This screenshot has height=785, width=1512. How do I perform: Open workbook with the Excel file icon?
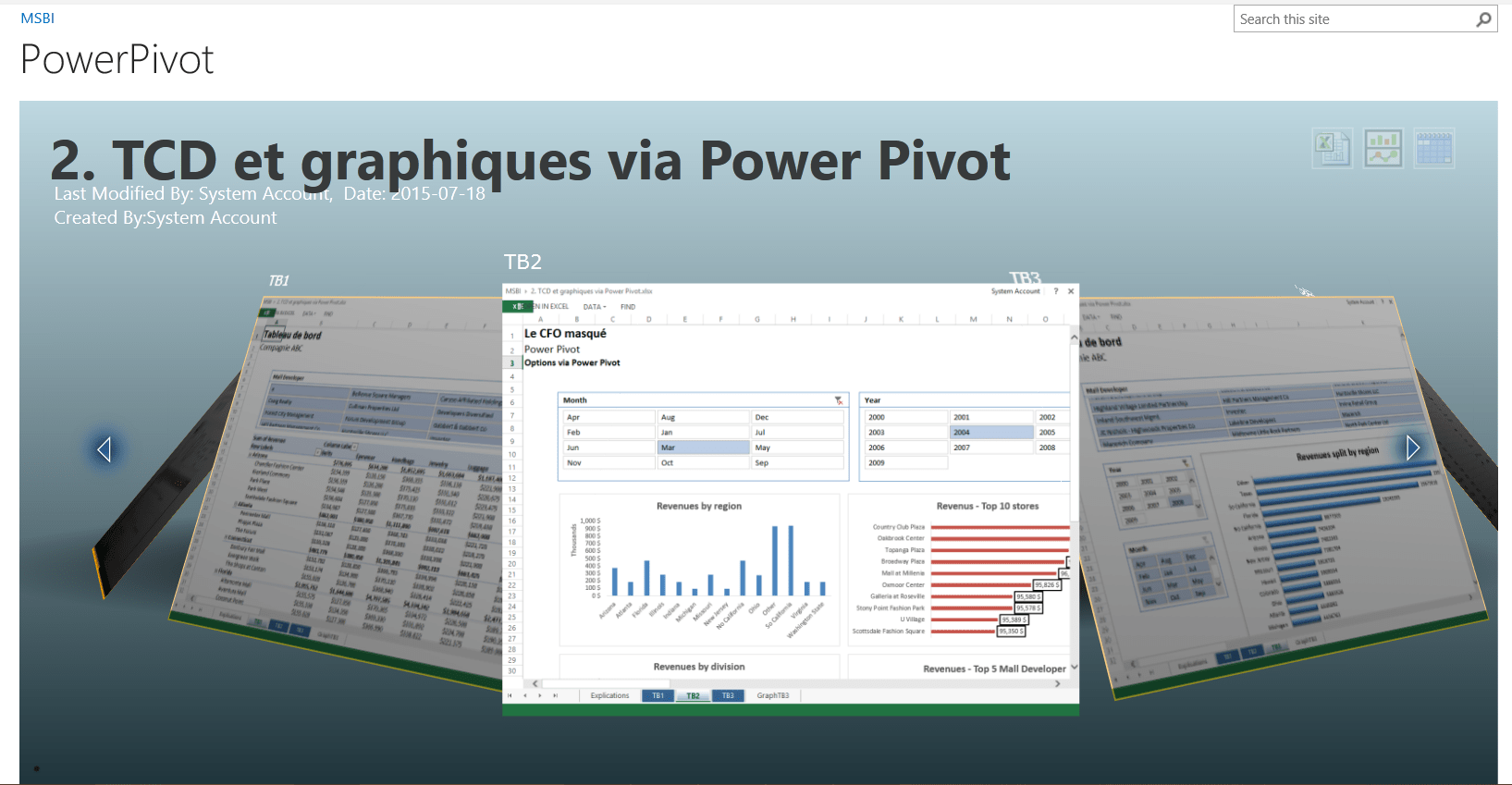[1332, 148]
